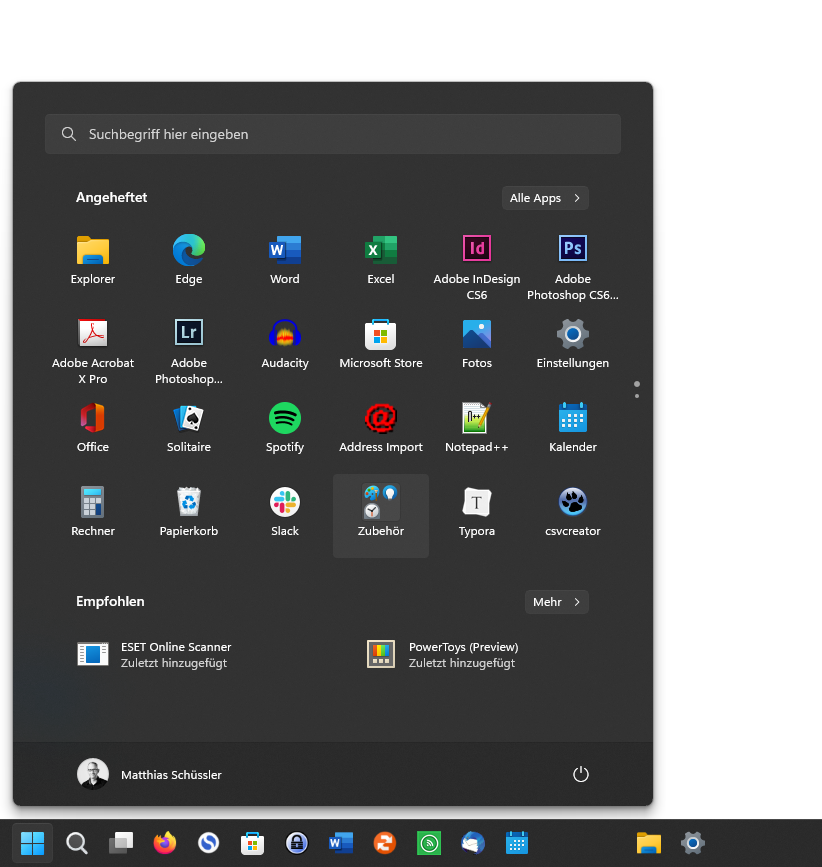Viewport: 822px width, 867px height.
Task: Open Audacity from pinned apps
Action: coord(285,344)
